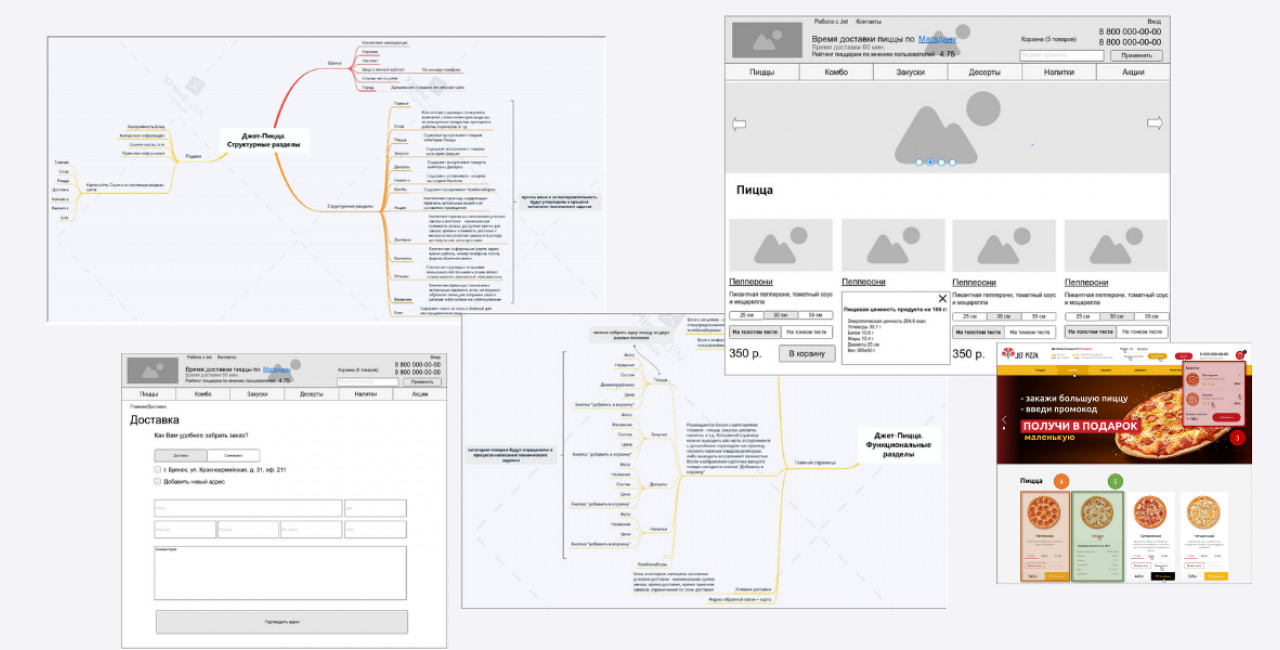Select Подвал node in structural mind map
This screenshot has height=650, width=1280.
[192, 155]
